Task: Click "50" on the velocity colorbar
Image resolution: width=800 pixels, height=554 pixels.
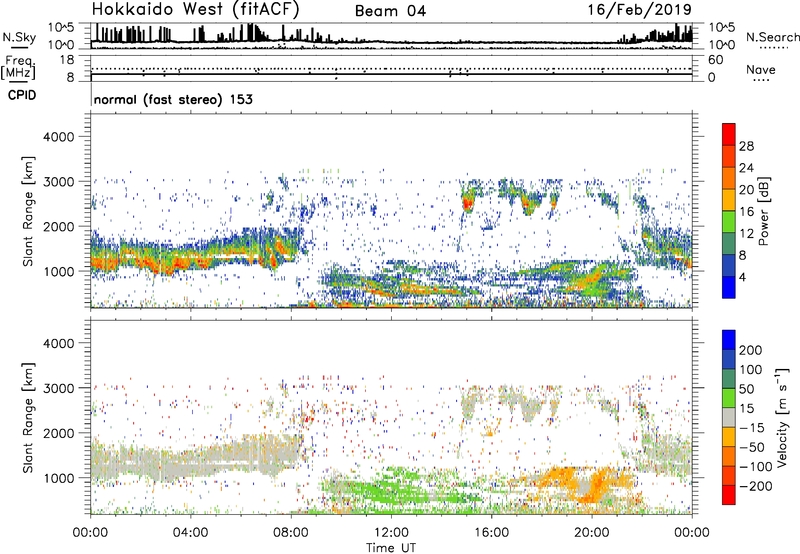Action: coord(746,389)
